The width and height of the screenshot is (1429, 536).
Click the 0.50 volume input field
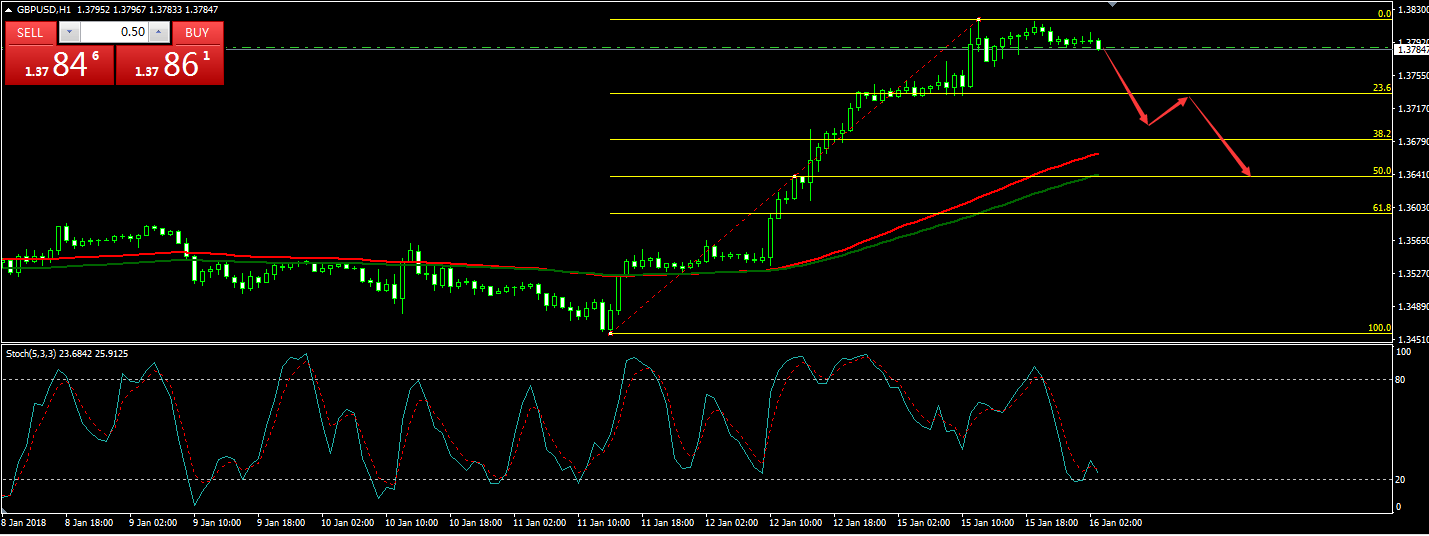click(115, 32)
